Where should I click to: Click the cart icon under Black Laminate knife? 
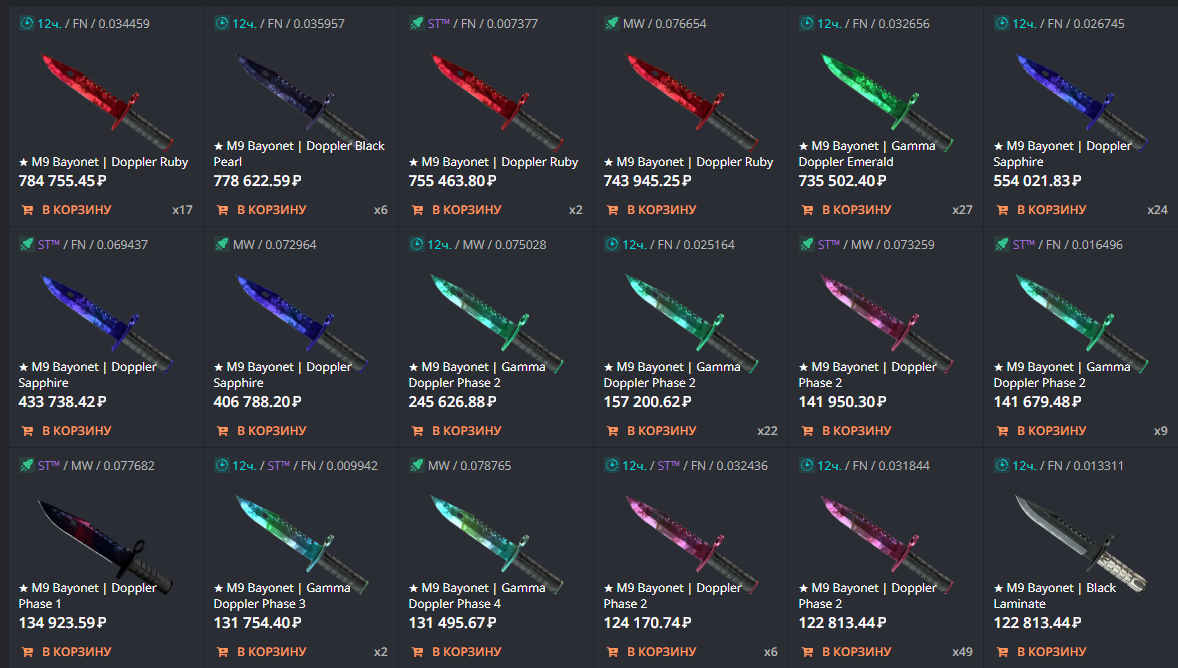point(1002,652)
